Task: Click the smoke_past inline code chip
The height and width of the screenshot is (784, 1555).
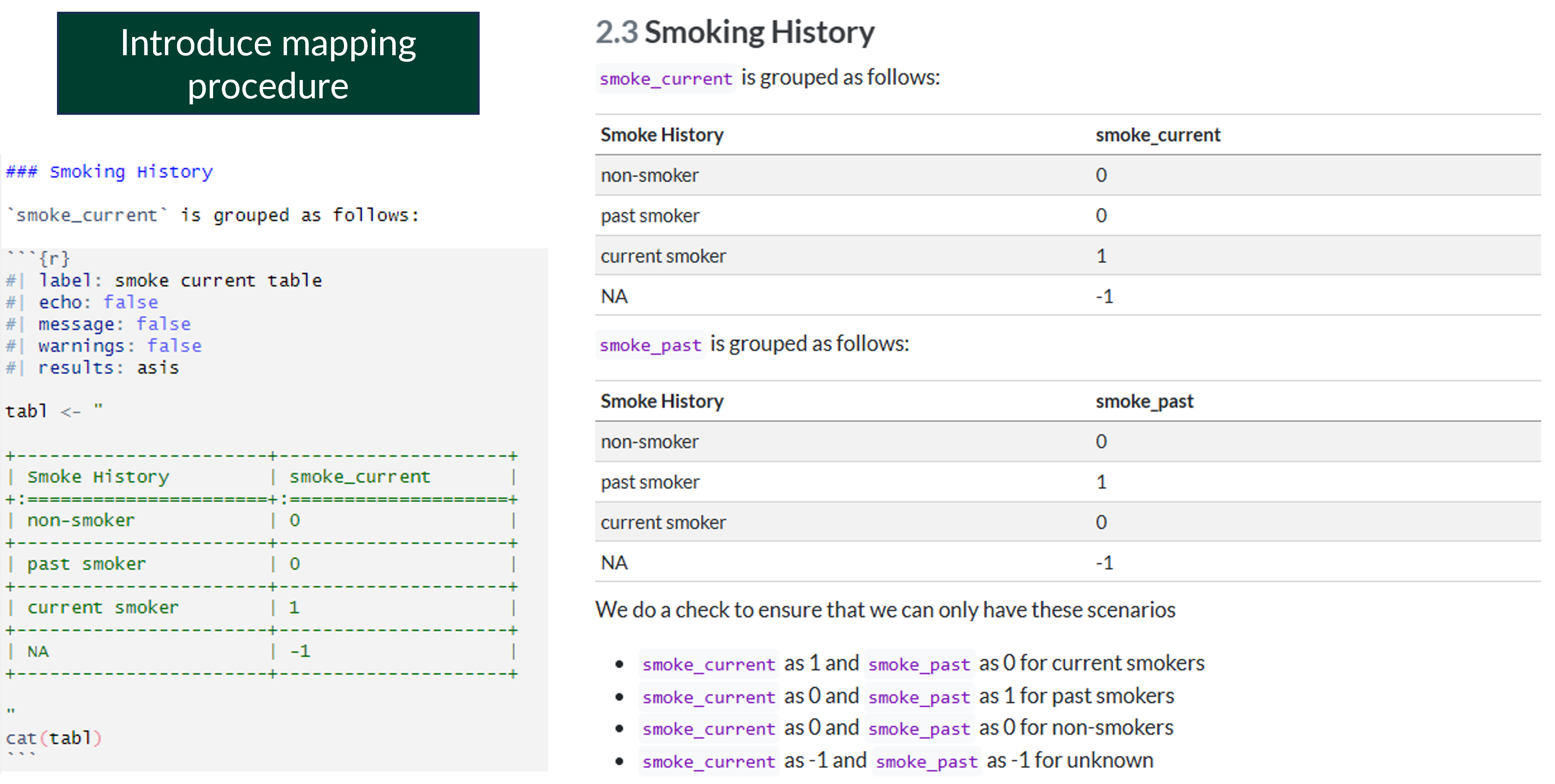Action: (650, 345)
